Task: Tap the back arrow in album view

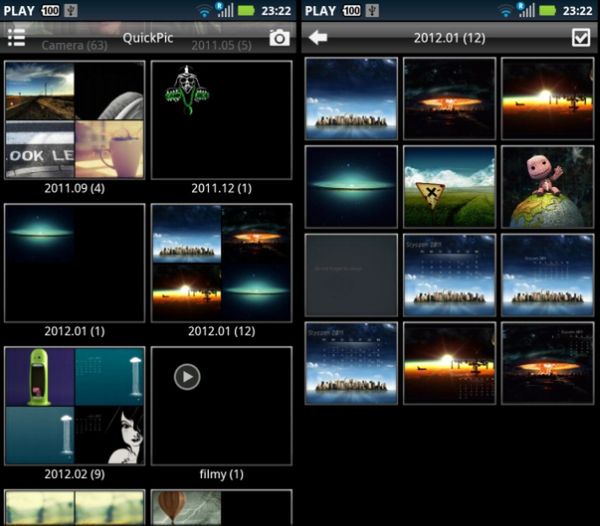Action: pos(318,37)
